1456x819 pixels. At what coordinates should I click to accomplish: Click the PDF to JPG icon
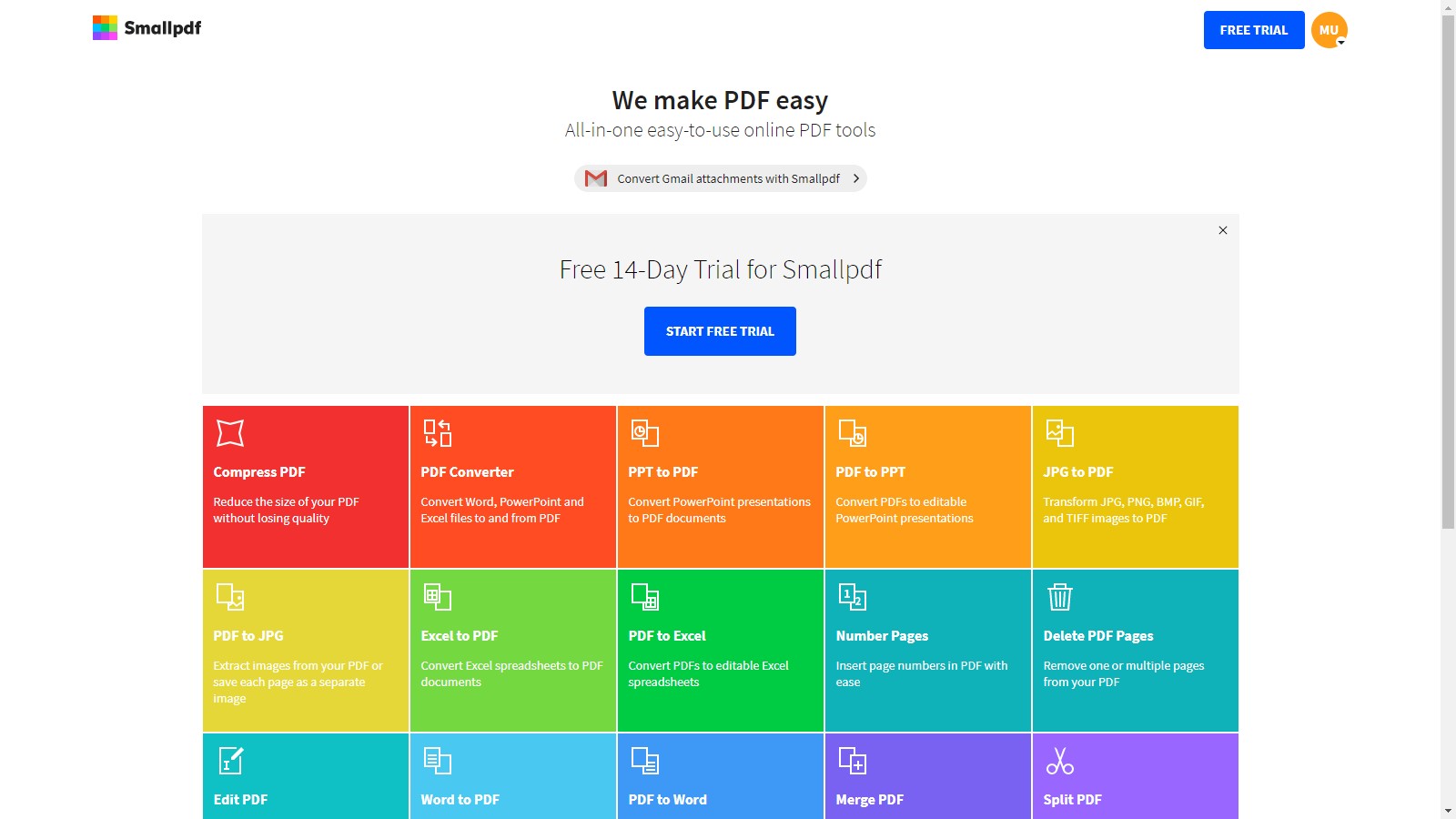coord(230,597)
